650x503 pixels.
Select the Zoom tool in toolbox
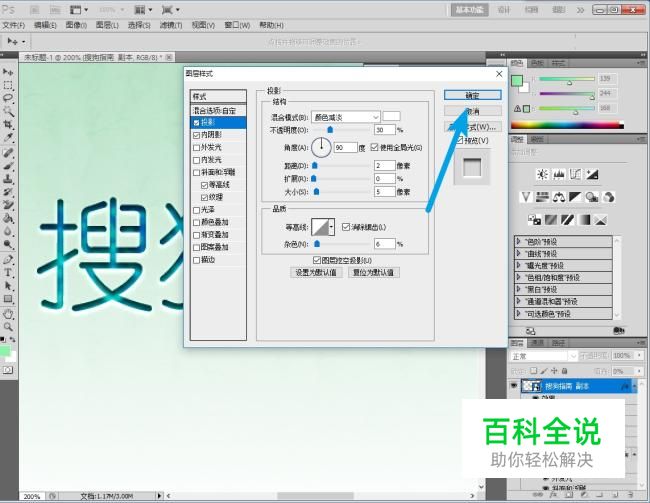click(x=8, y=327)
